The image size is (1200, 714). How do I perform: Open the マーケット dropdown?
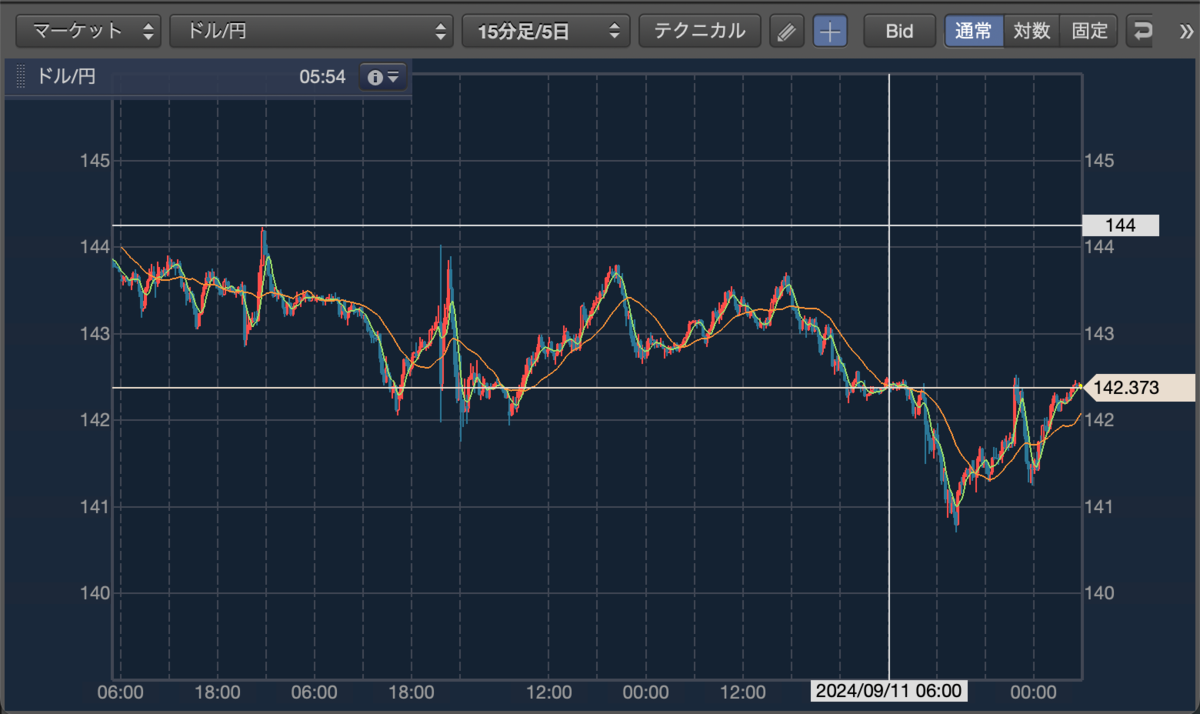pos(89,31)
